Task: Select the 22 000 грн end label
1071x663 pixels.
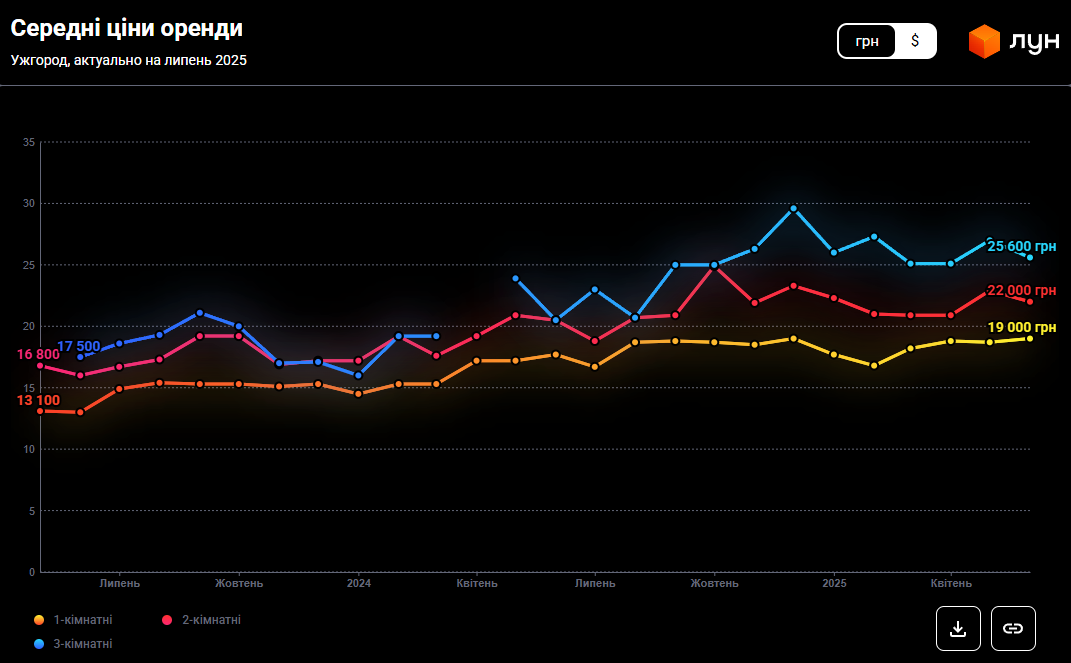Action: (1022, 291)
